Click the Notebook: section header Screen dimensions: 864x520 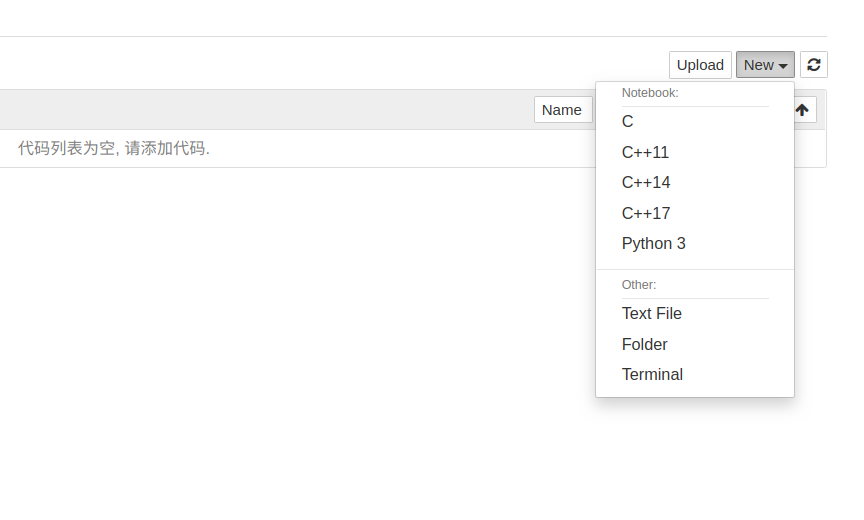pos(650,93)
